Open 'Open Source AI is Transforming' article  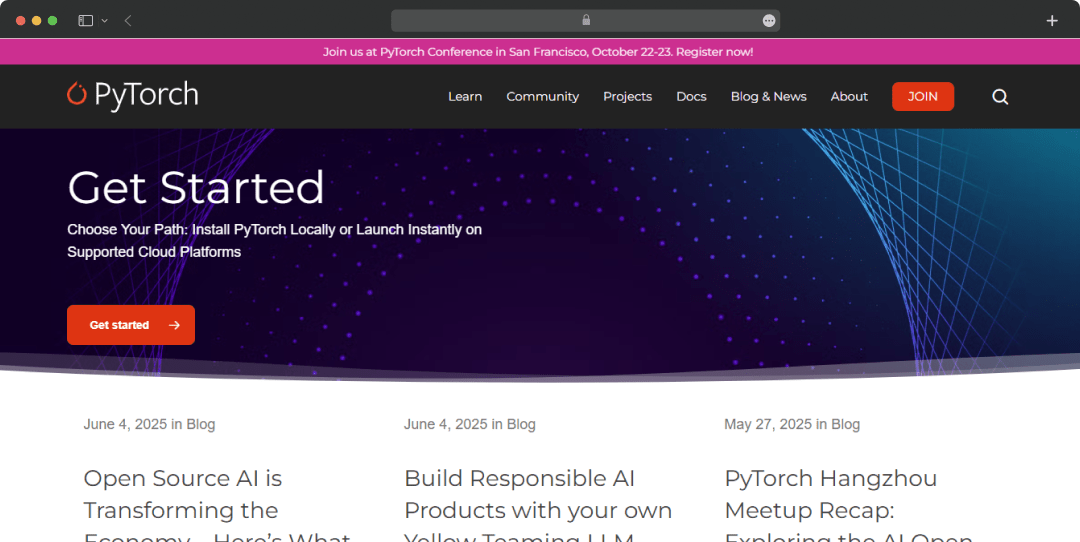point(217,508)
